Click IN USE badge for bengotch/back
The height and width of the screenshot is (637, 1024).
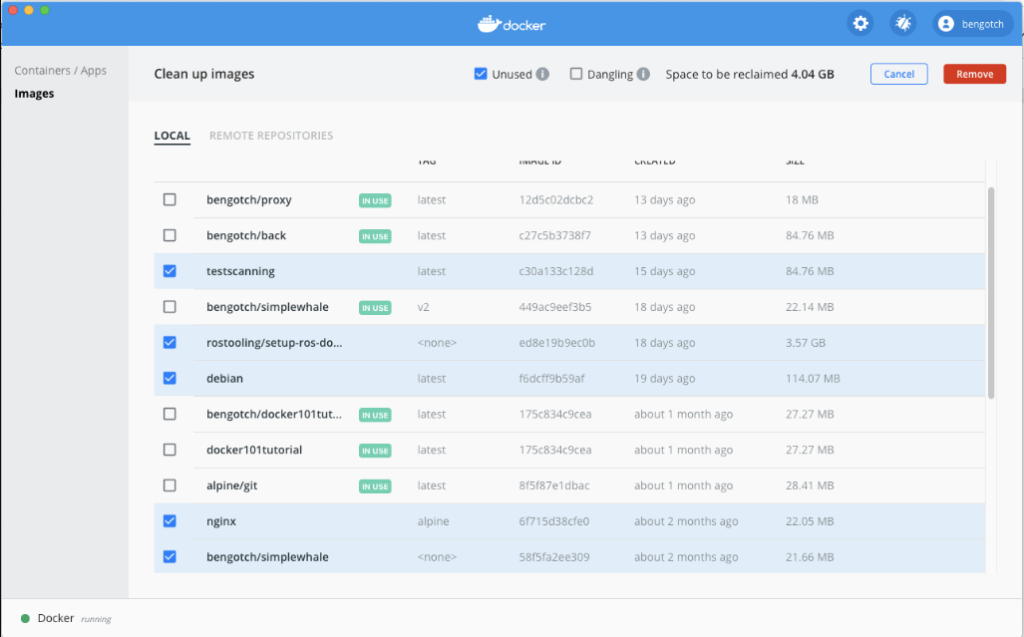coord(375,237)
